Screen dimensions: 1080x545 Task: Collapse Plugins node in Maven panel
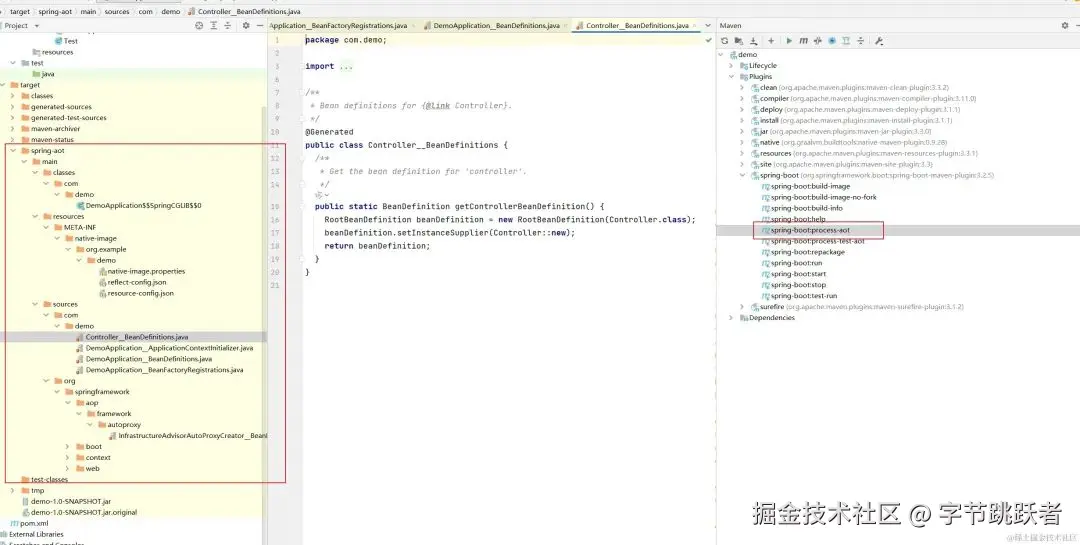coord(731,77)
